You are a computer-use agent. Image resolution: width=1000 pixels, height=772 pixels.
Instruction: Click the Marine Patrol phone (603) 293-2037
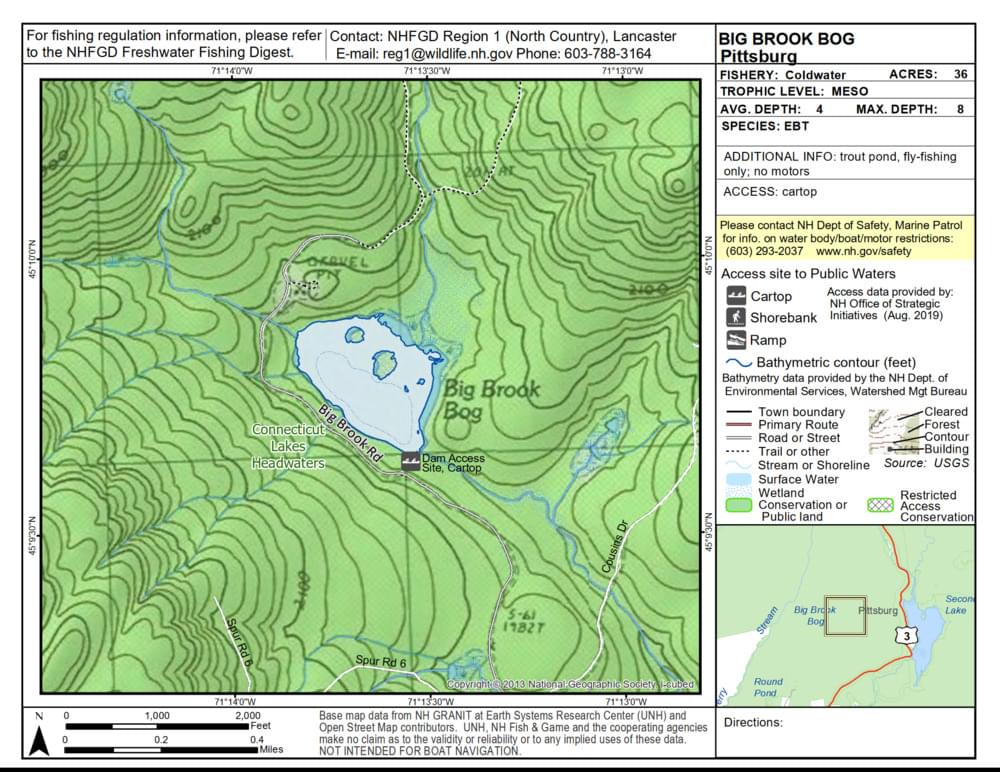[x=764, y=251]
